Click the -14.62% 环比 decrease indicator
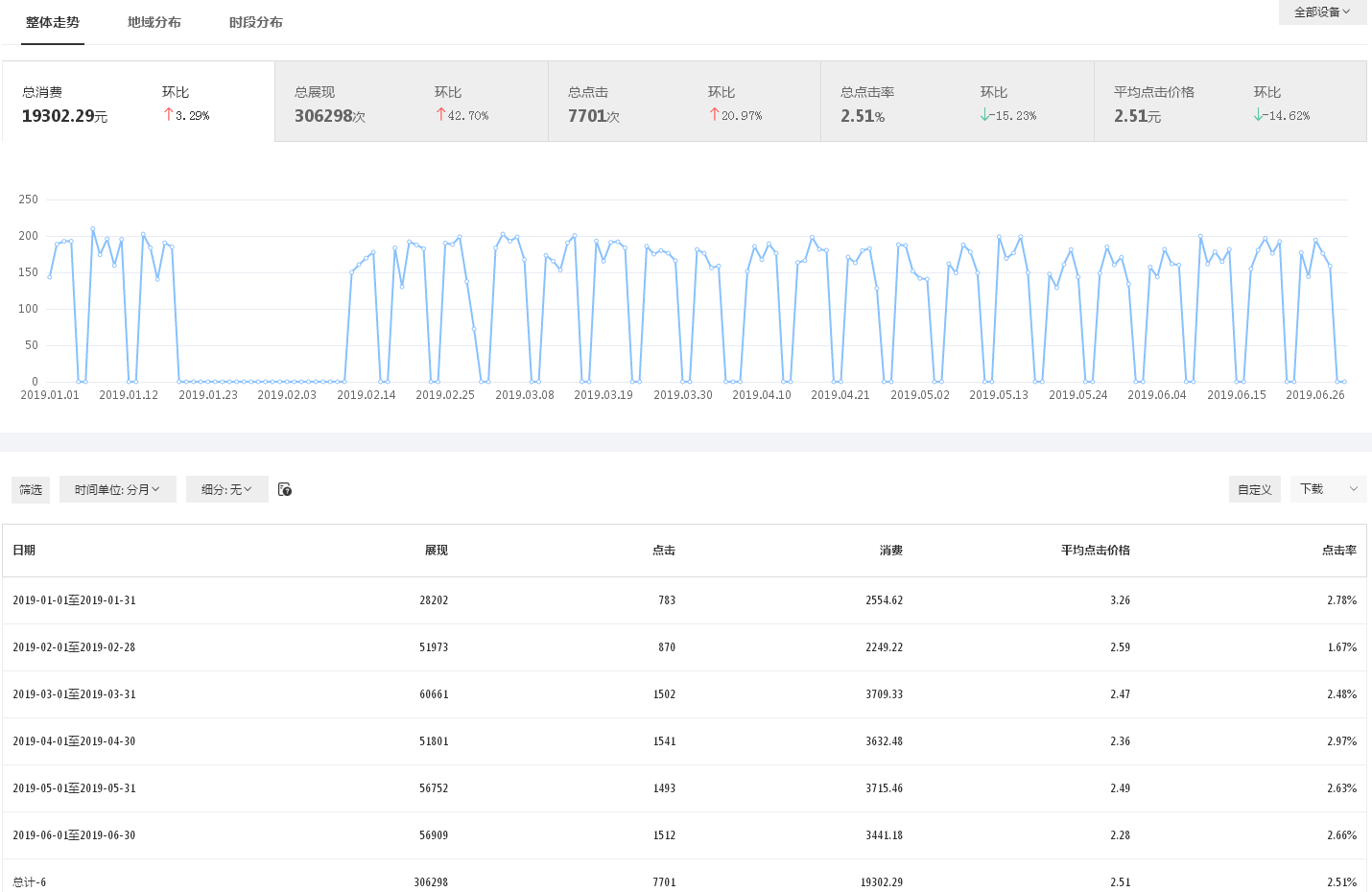Screen dimensions: 1372x892 1282,115
